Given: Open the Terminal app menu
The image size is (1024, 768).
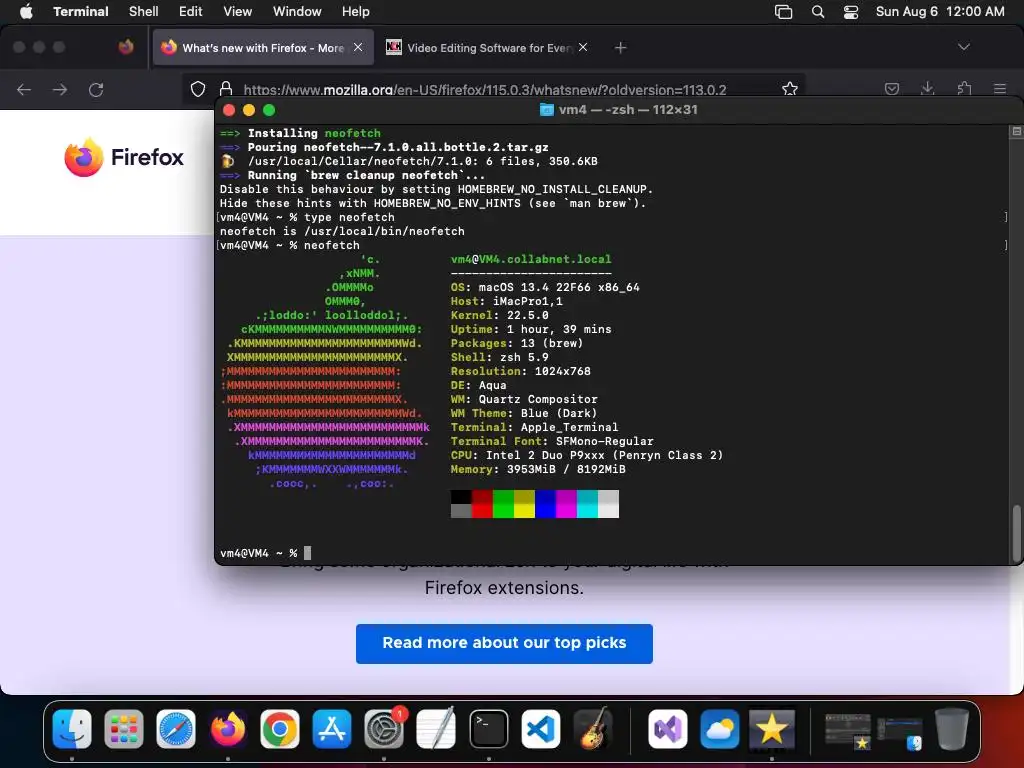Looking at the screenshot, I should (81, 12).
